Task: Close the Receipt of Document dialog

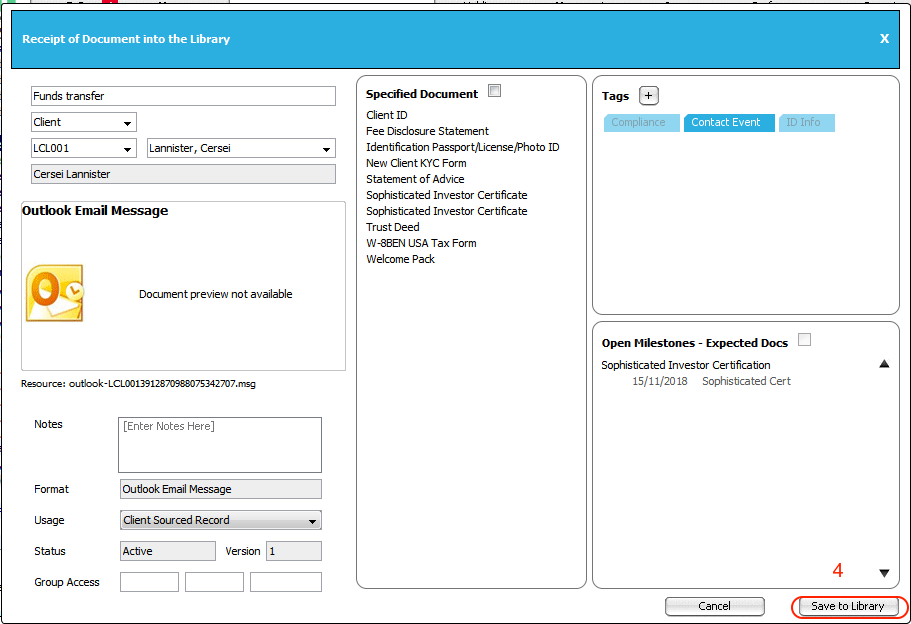Action: tap(884, 39)
